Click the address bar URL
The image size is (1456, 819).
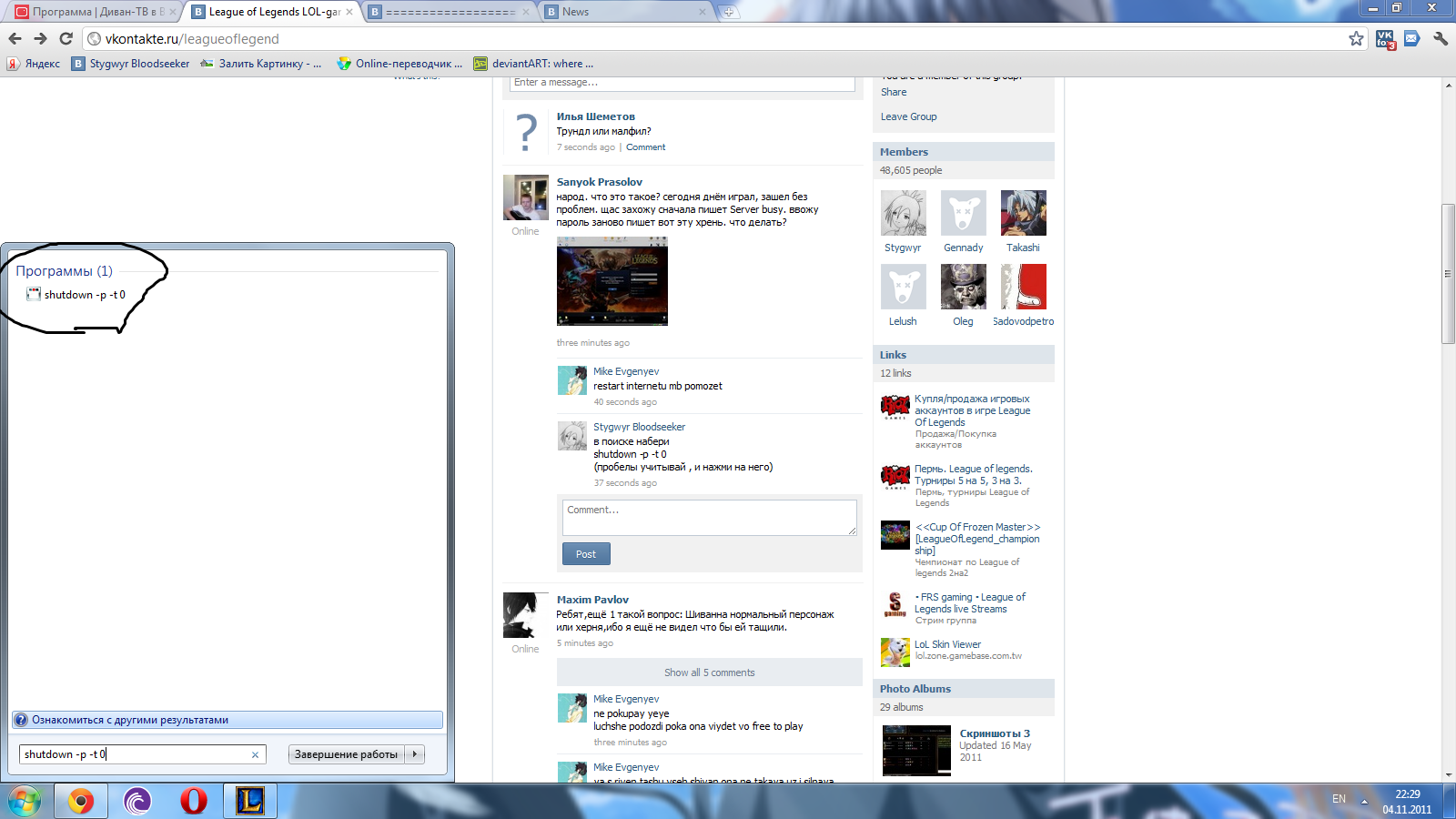point(192,38)
